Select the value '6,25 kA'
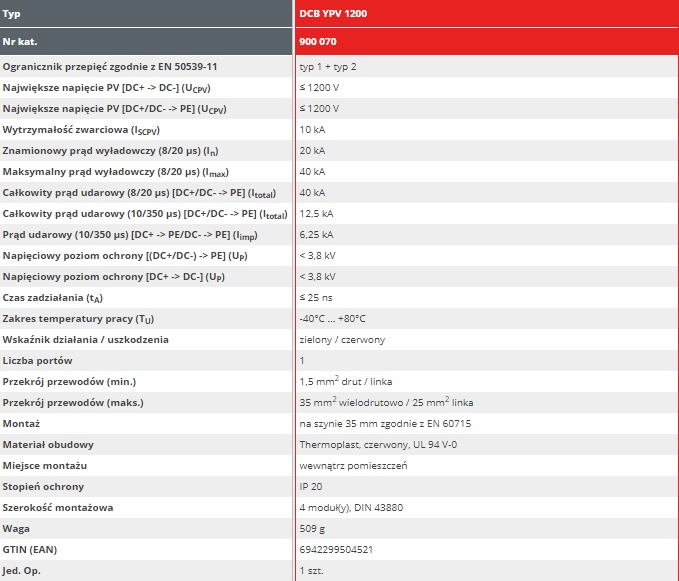 pos(317,235)
